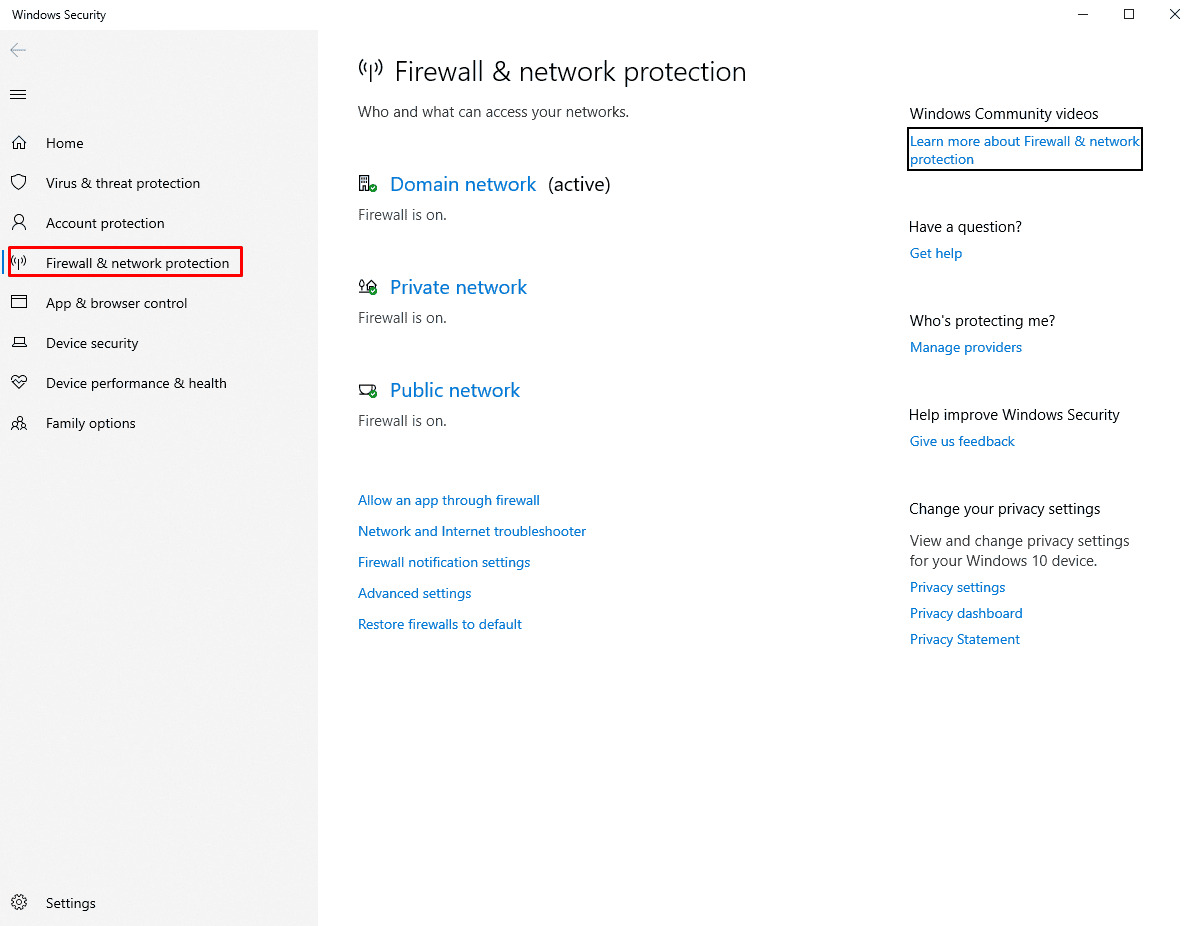
Task: Close the Windows Security window
Action: coord(1174,14)
